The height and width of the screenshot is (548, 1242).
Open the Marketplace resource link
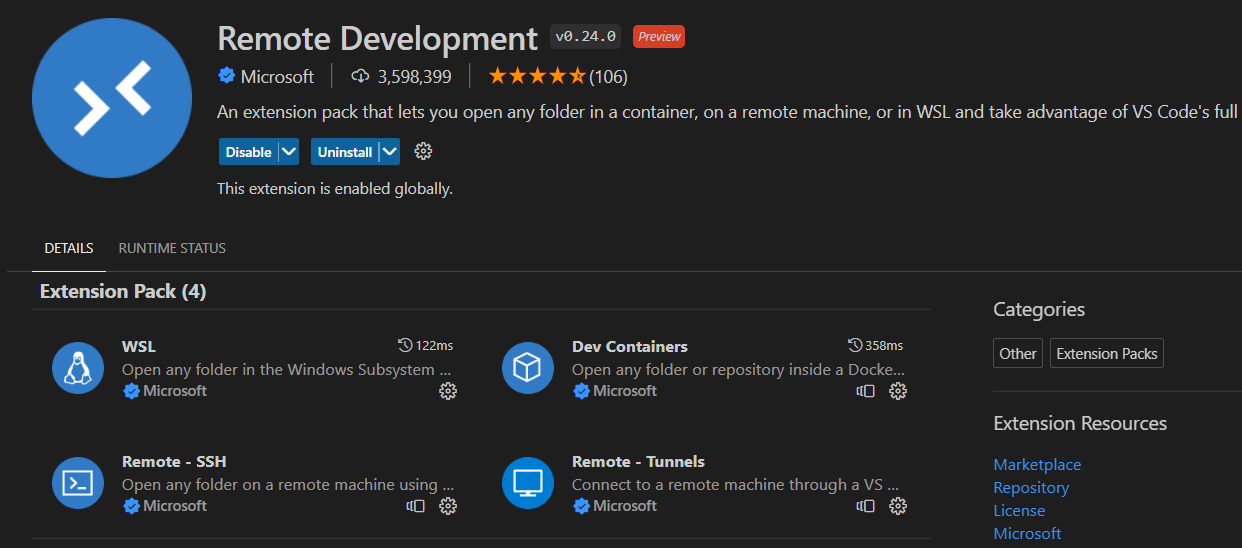tap(1037, 464)
